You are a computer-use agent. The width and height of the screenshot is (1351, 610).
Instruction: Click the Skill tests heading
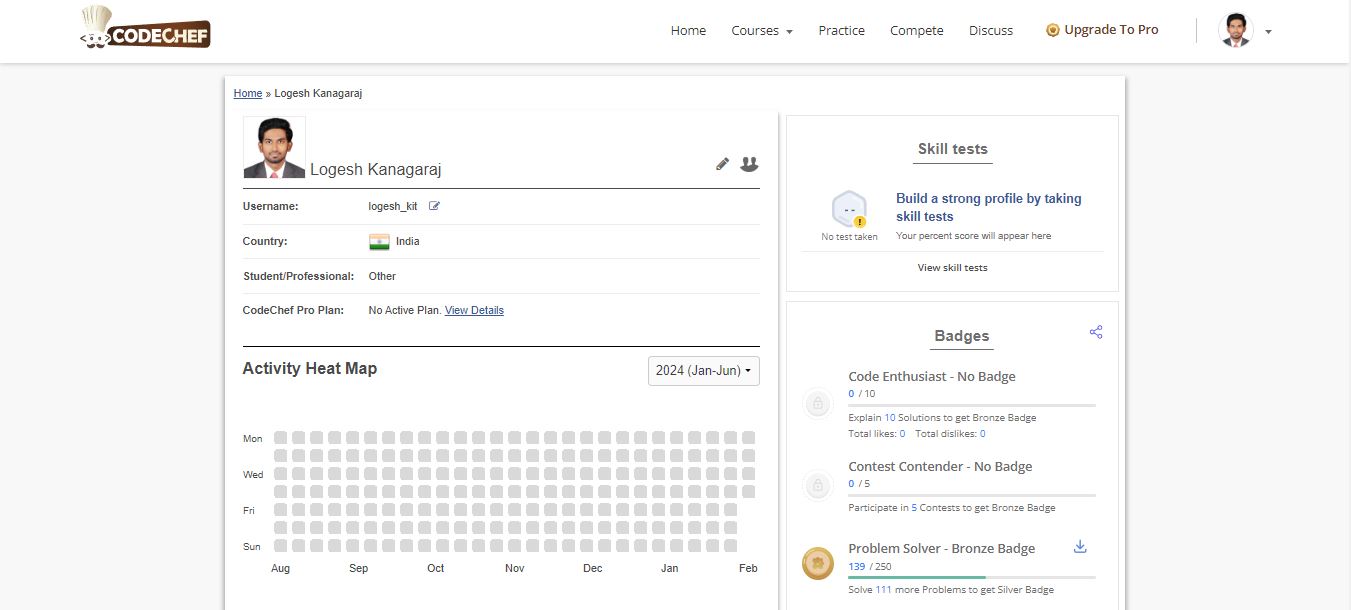point(953,149)
